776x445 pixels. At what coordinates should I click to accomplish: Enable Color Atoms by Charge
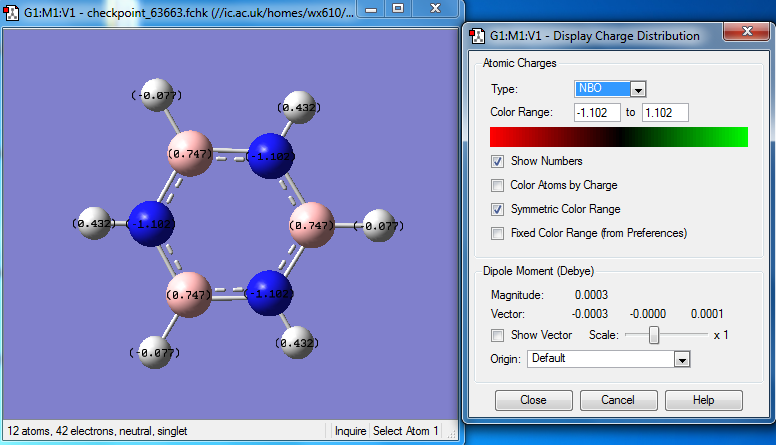tap(497, 185)
